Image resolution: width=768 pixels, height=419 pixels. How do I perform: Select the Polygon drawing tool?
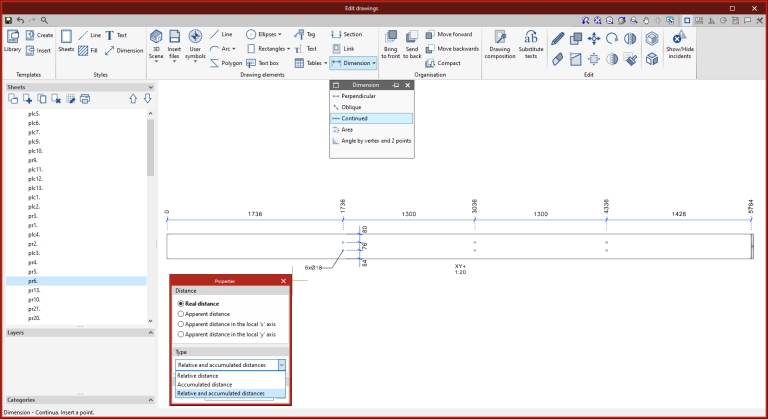(226, 63)
